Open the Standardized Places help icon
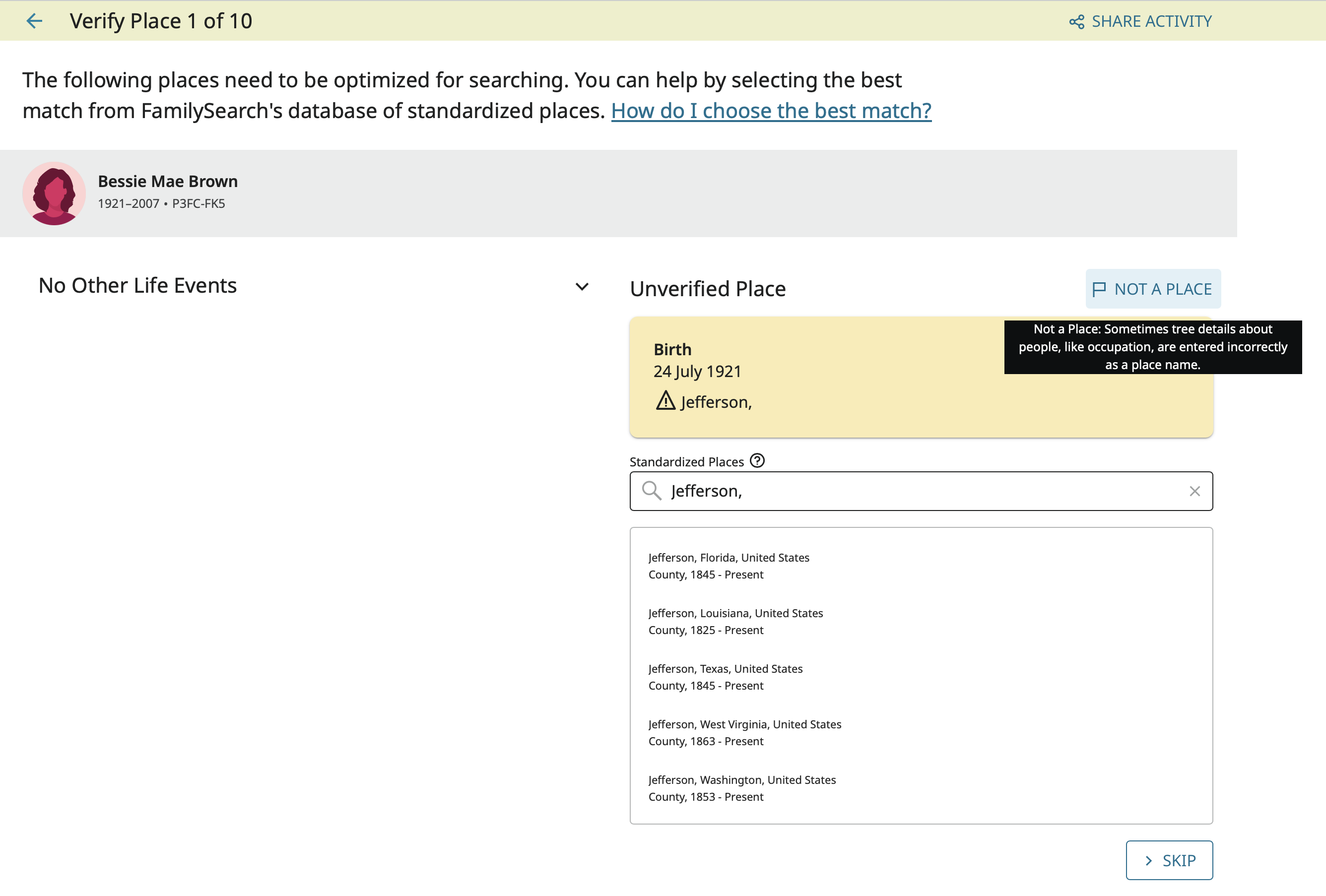Screen dimensions: 1326x896 point(757,460)
